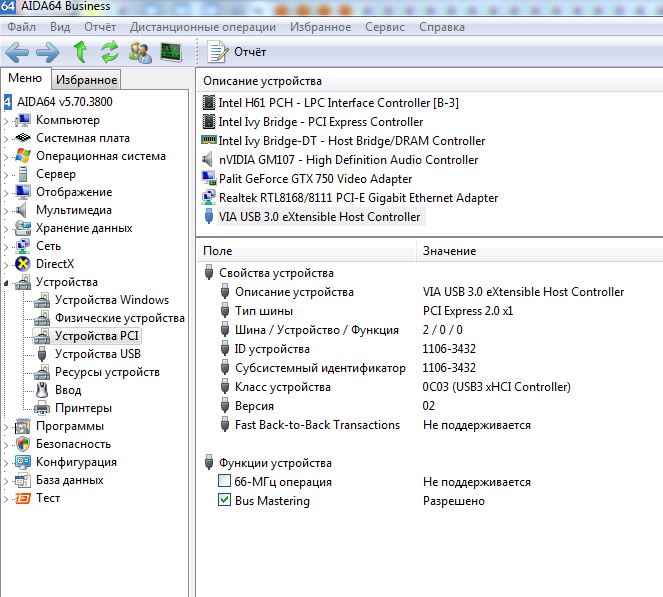
Task: Expand the Компьютер tree node
Action: click(x=6, y=121)
